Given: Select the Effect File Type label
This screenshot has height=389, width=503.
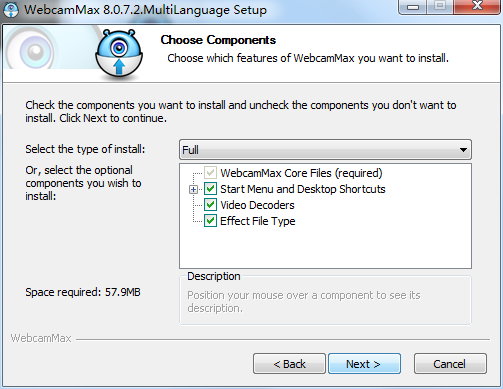Looking at the screenshot, I should coord(258,221).
